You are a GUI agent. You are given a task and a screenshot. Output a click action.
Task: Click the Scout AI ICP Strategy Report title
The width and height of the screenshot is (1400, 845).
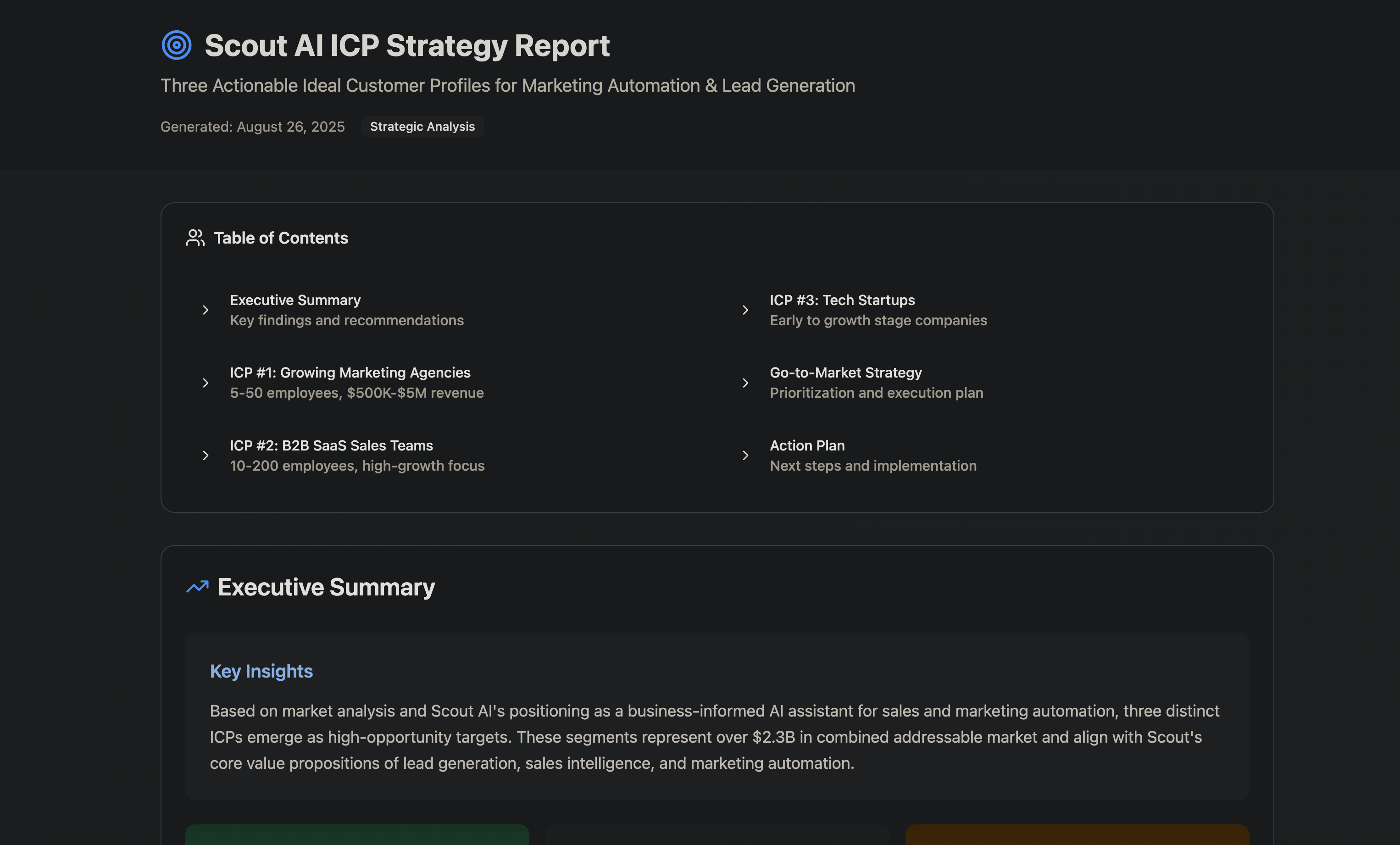[407, 45]
